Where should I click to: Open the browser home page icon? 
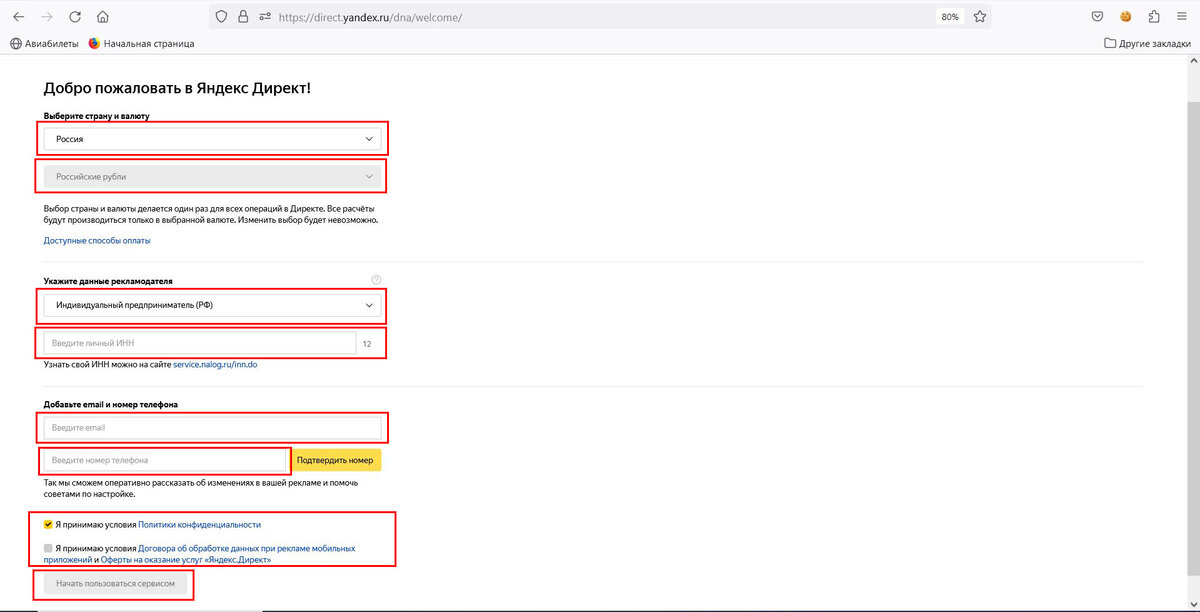[x=103, y=17]
